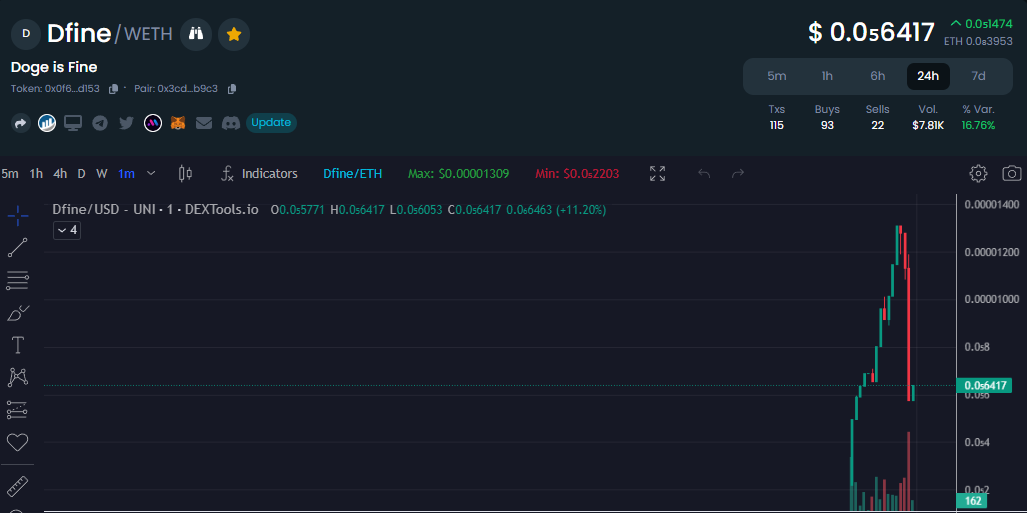
Task: Open chart settings gear icon
Action: (978, 174)
